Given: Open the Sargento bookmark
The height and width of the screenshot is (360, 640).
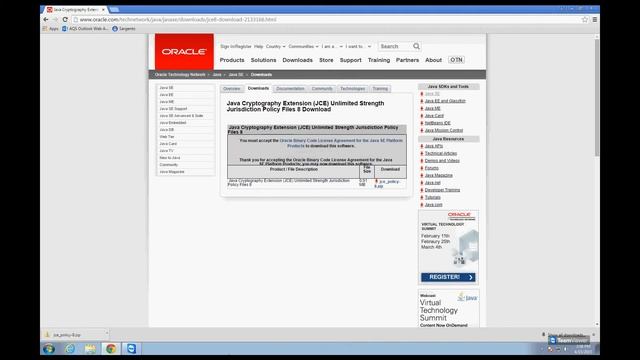Looking at the screenshot, I should coord(124,29).
